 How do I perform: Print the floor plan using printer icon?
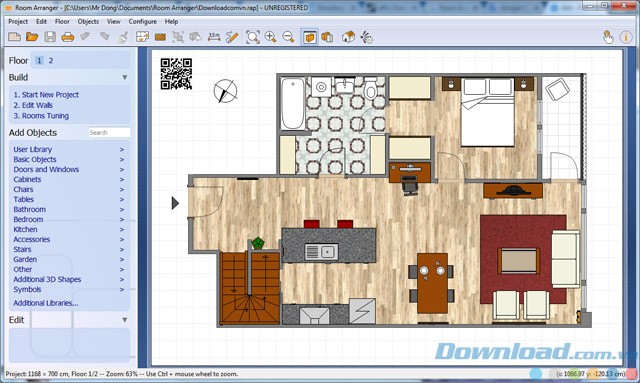click(67, 38)
